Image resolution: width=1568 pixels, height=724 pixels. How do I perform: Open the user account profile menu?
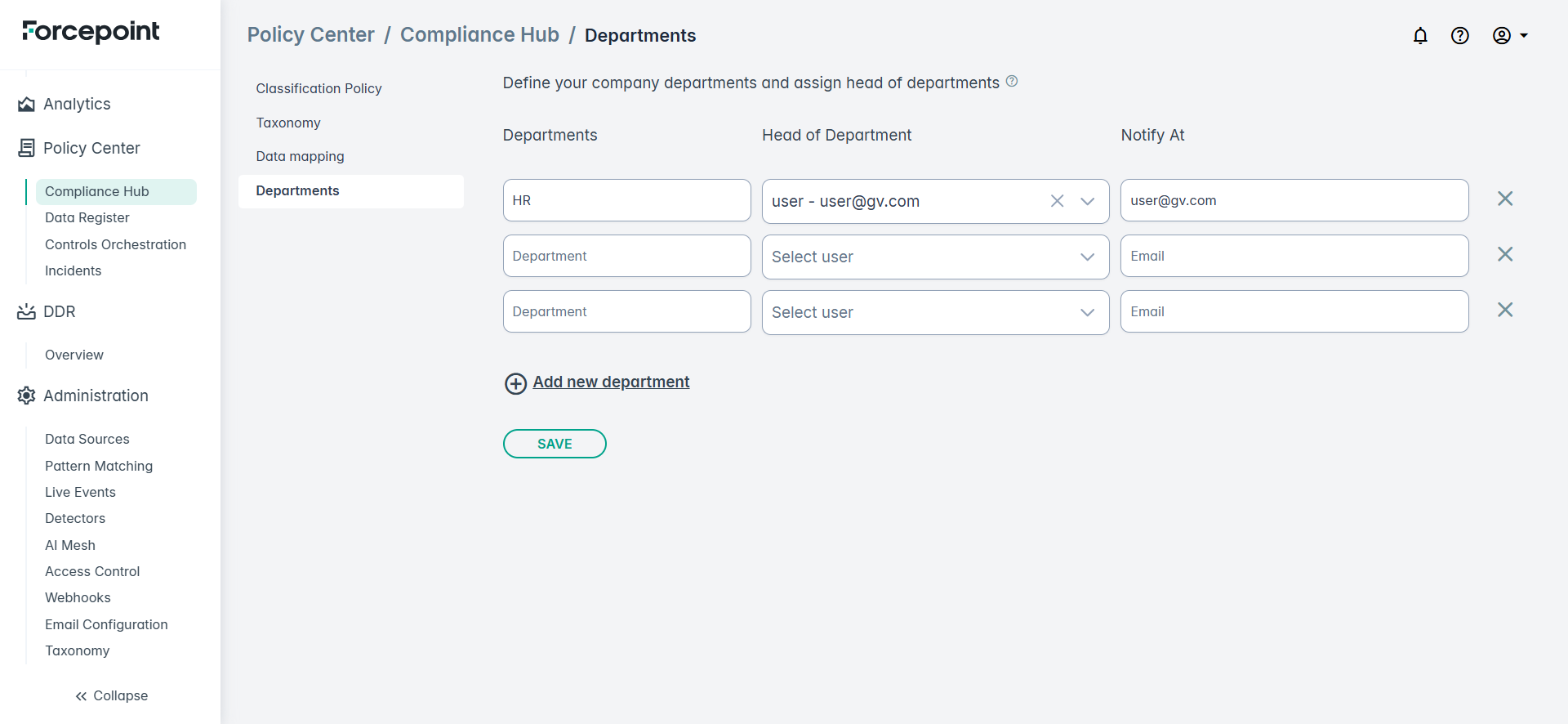1509,35
